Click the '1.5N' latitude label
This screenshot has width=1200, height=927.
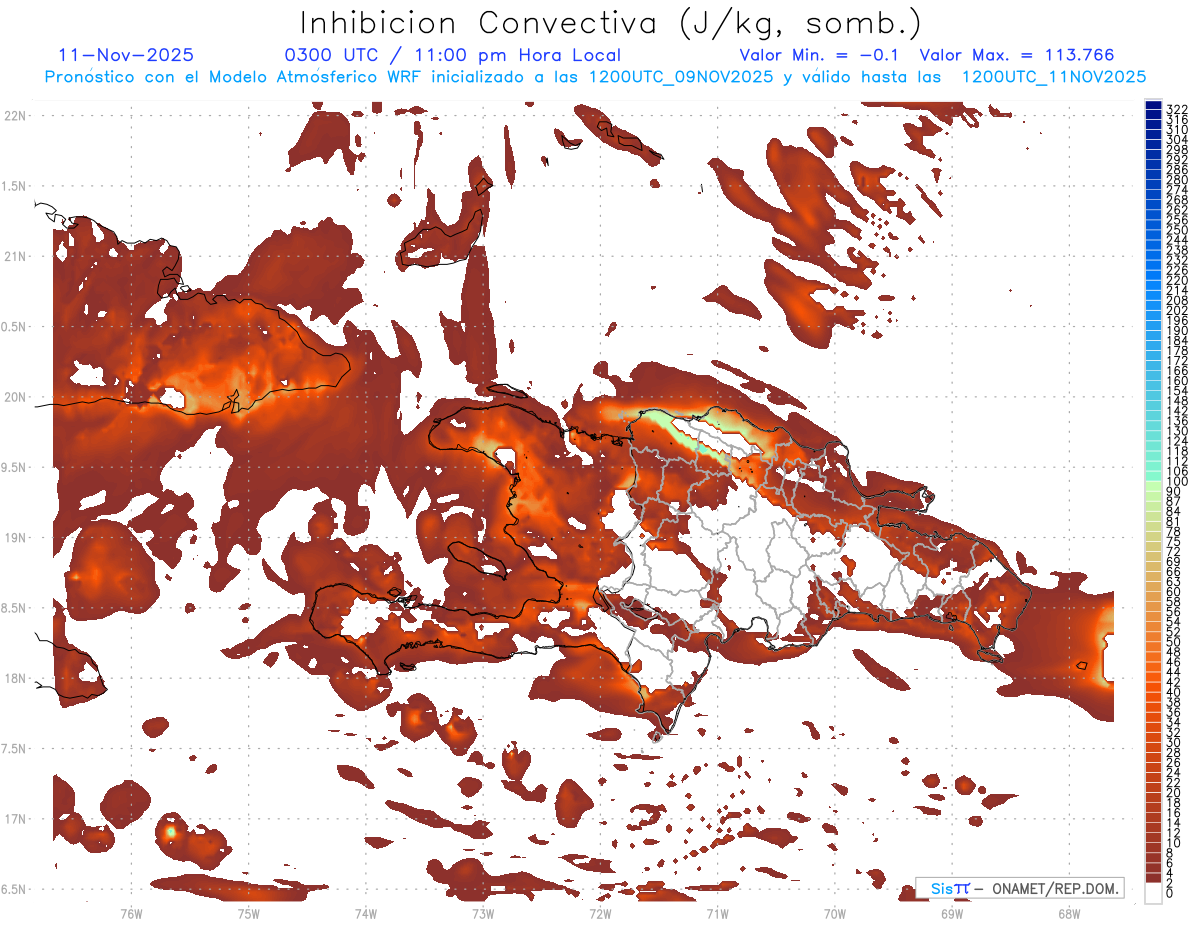14,186
